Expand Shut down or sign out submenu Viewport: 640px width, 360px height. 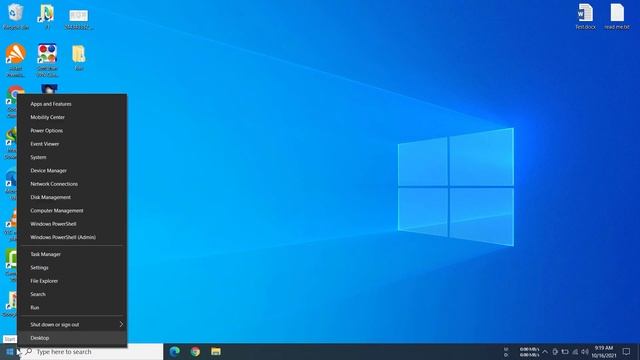tap(72, 324)
